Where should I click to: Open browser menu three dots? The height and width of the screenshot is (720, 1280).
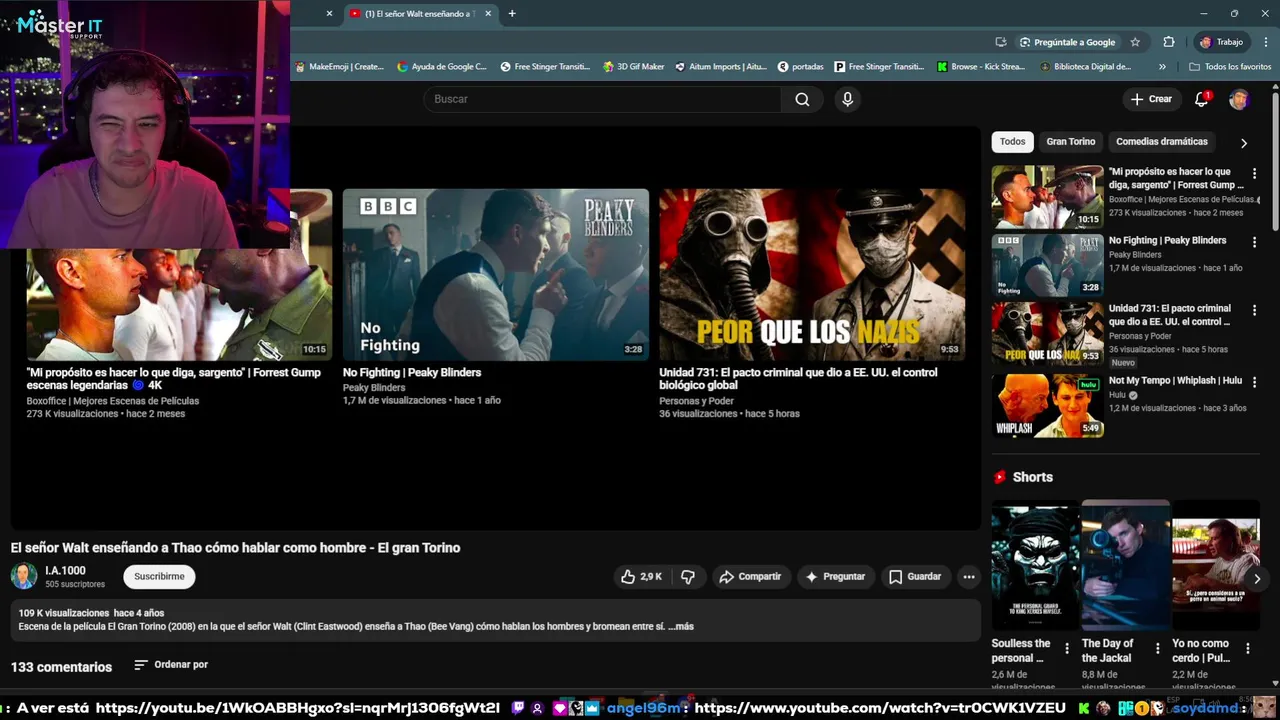(1266, 42)
